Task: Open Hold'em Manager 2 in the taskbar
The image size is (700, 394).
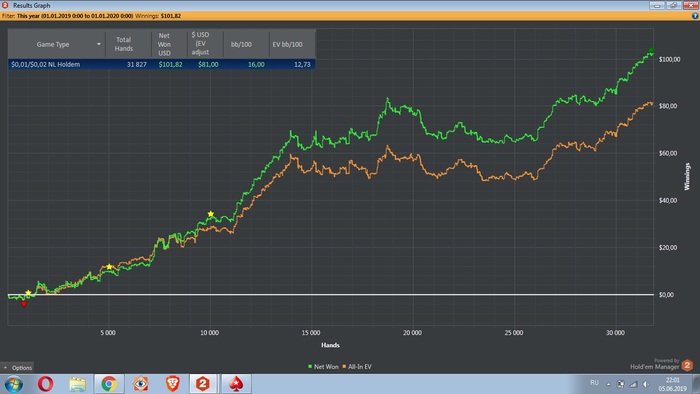Action: click(202, 384)
